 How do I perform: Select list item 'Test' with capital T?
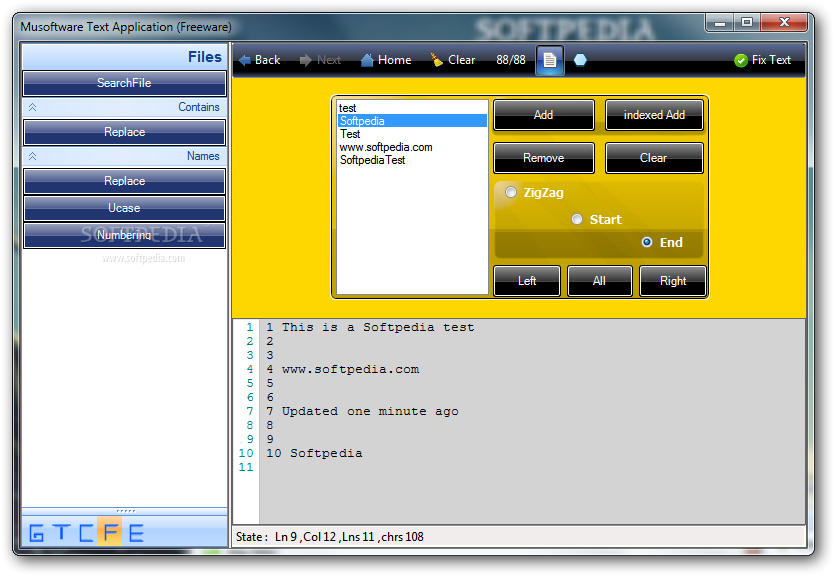(412, 134)
